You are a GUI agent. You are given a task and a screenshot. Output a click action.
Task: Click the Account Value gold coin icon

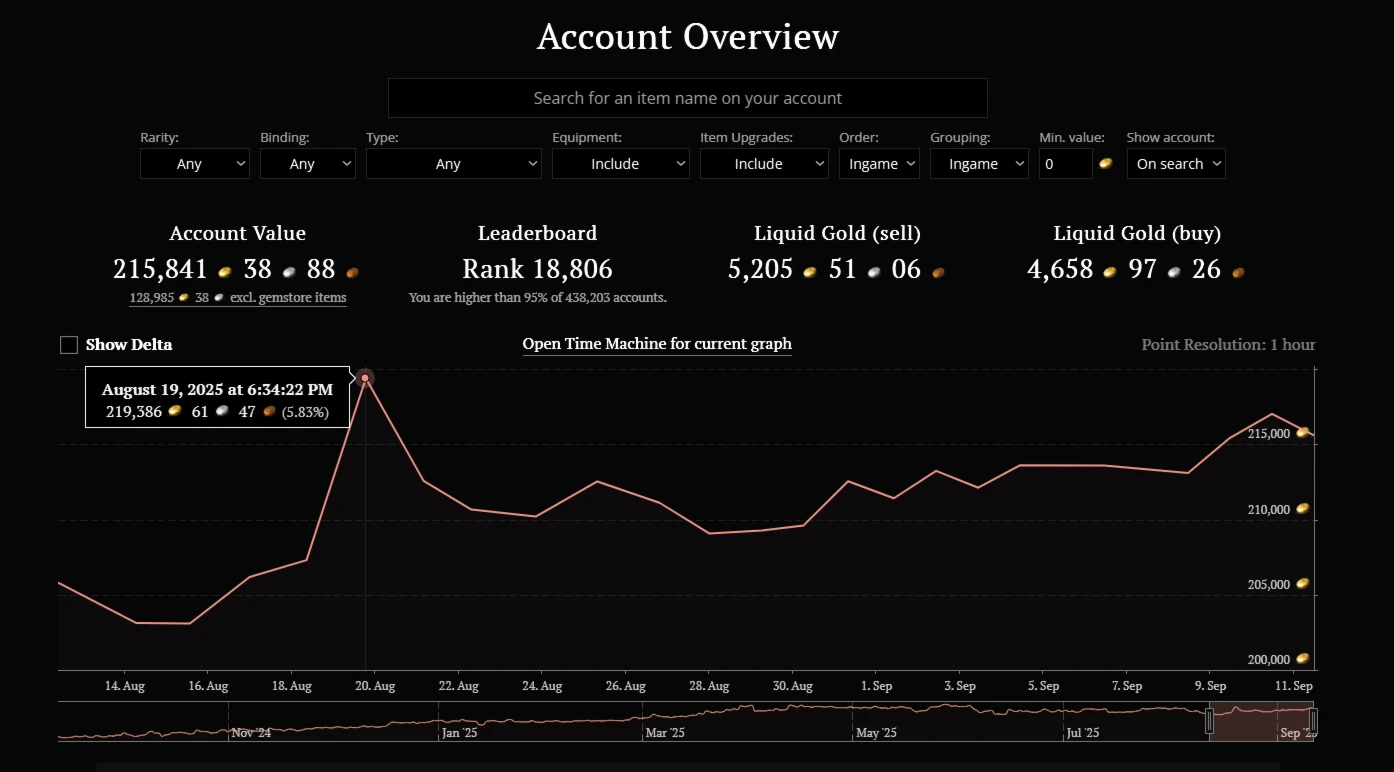(225, 271)
